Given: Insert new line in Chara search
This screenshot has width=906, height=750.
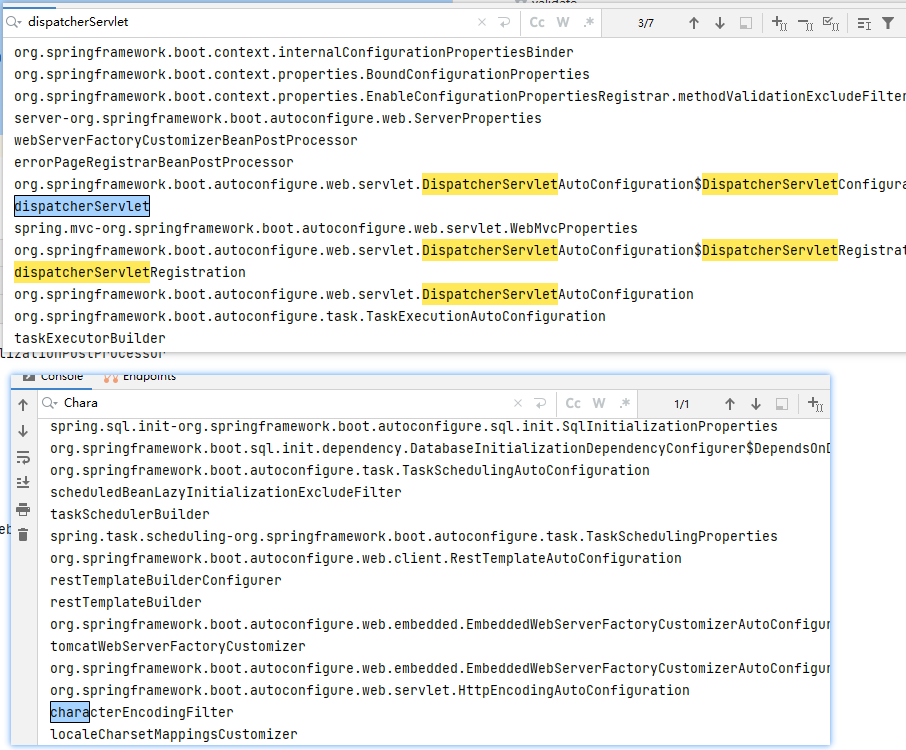Looking at the screenshot, I should click(x=540, y=403).
